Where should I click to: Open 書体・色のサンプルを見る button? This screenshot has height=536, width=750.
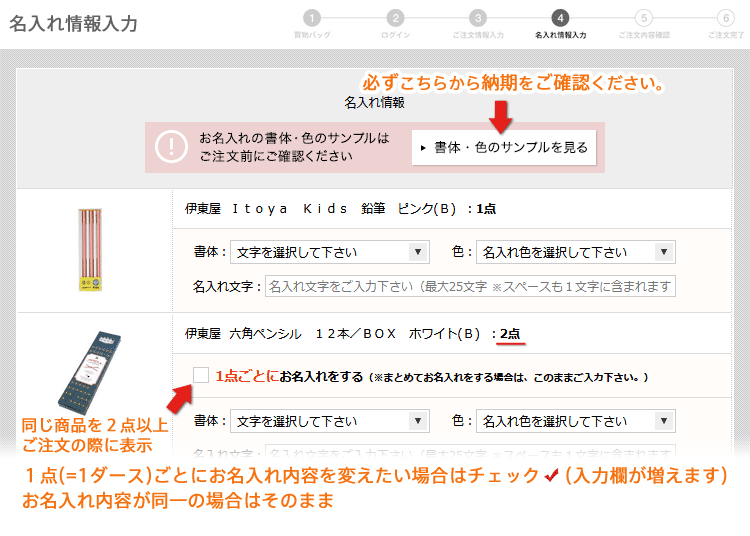coord(504,147)
